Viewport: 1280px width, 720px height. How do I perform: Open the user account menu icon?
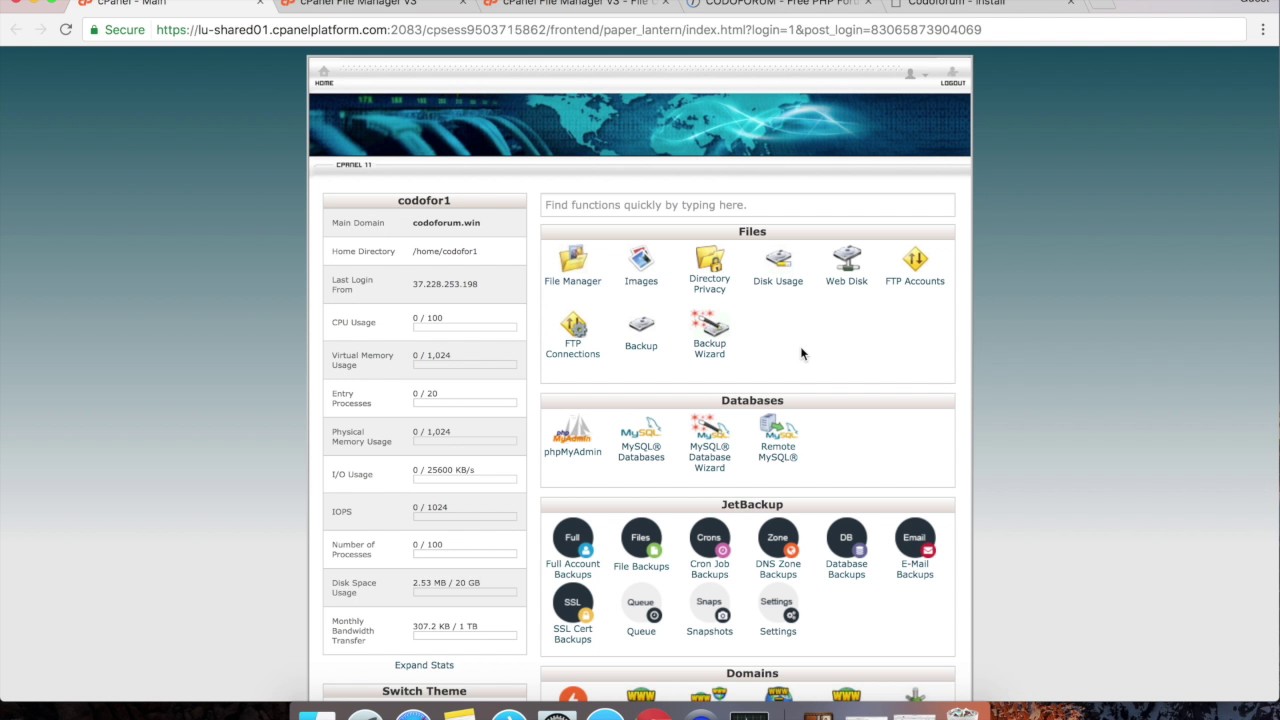coord(913,75)
